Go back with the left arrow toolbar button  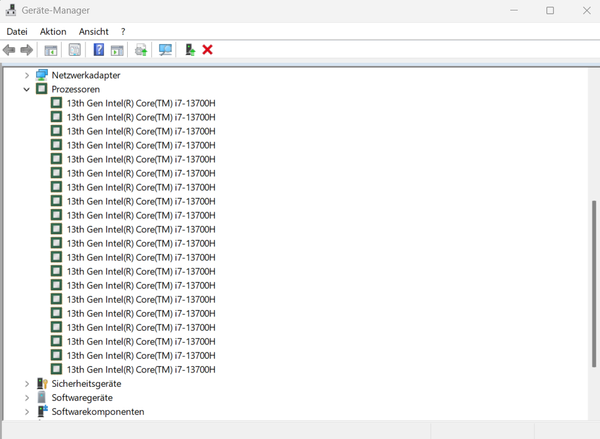(x=9, y=50)
